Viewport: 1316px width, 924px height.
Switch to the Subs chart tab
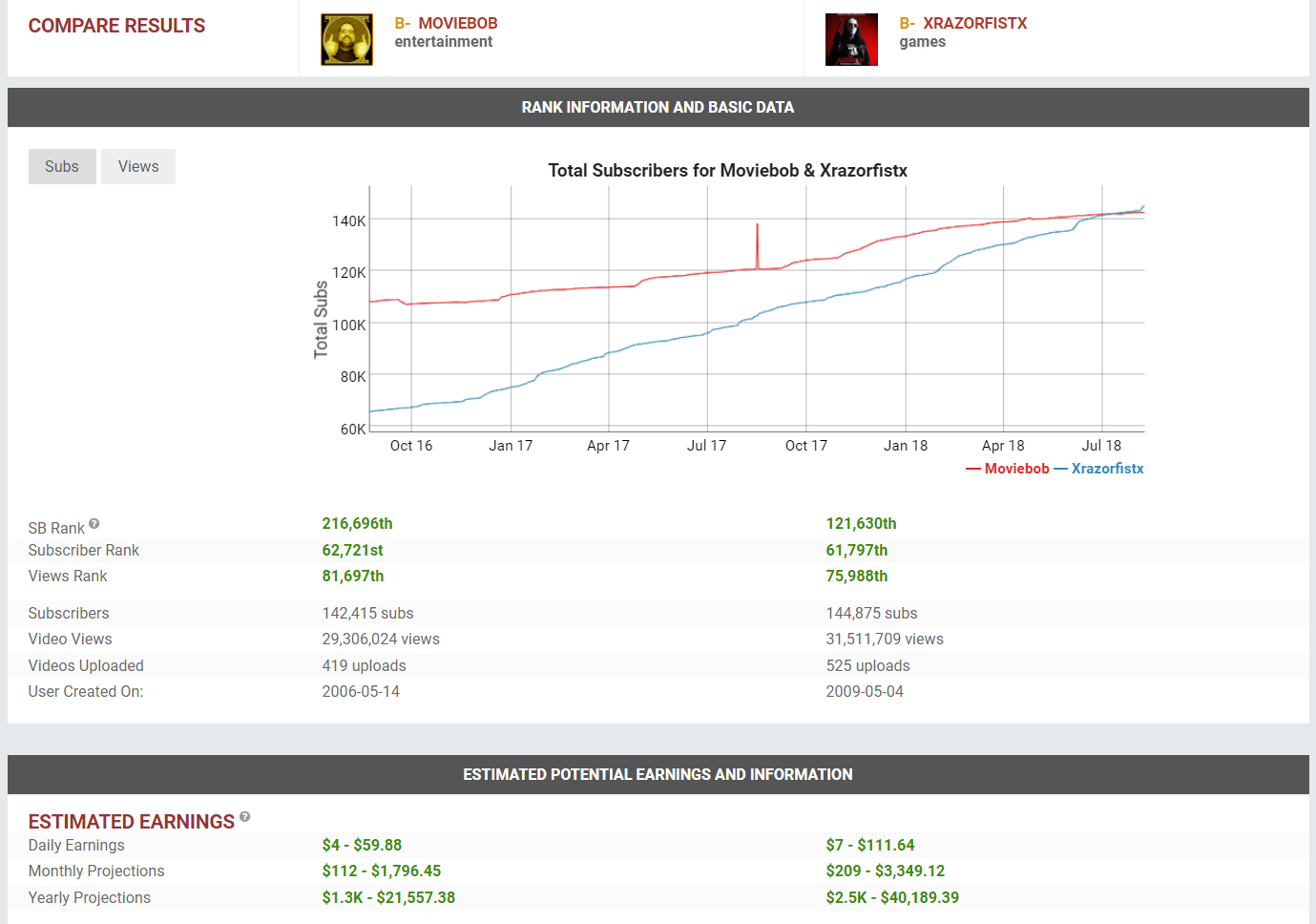(x=62, y=166)
